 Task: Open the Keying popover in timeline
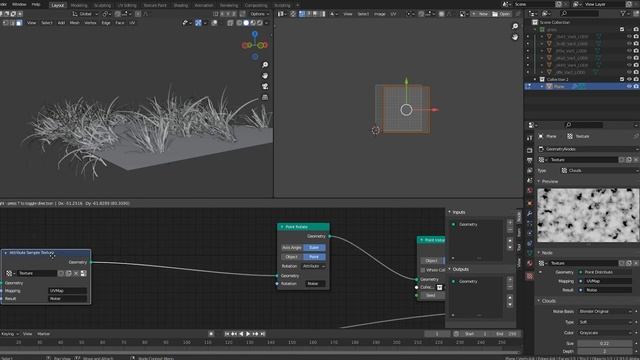coord(9,334)
